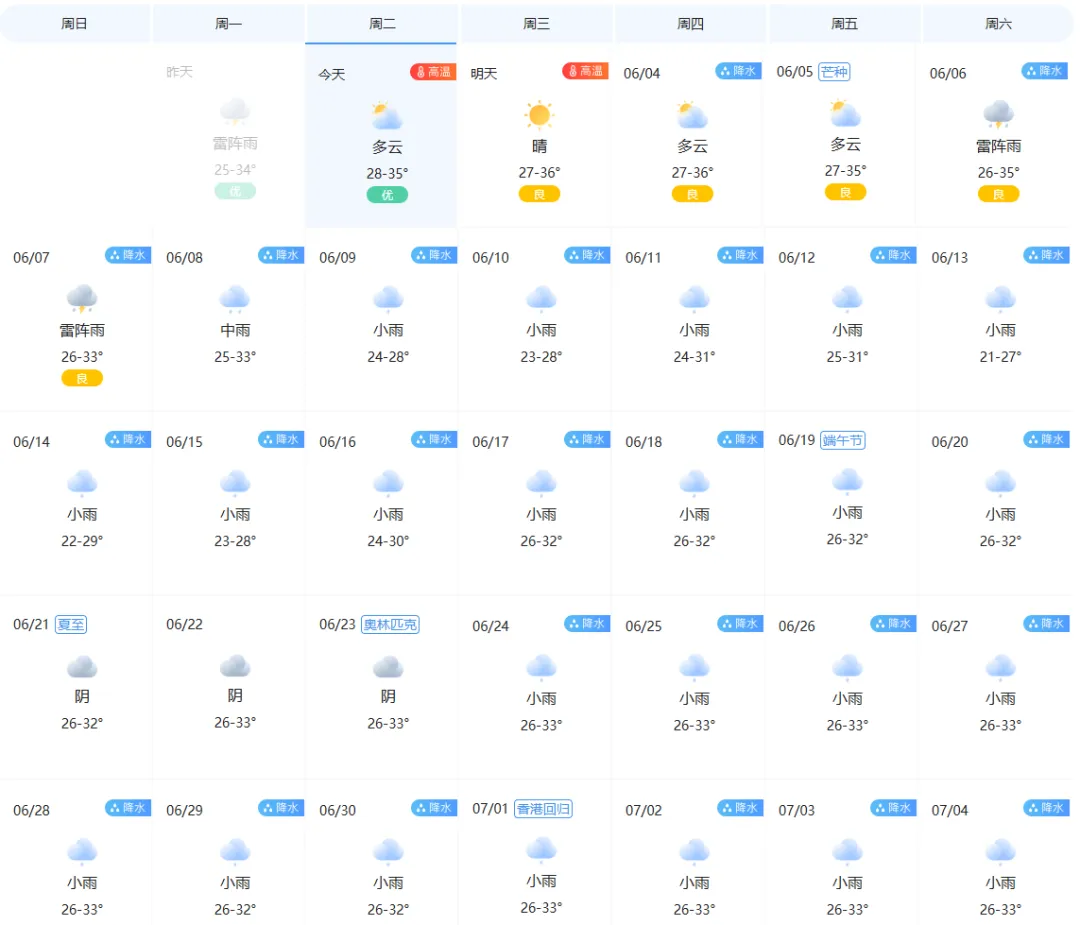Click the 优 air quality badge for 昨天
This screenshot has height=925, width=1080.
tap(235, 191)
